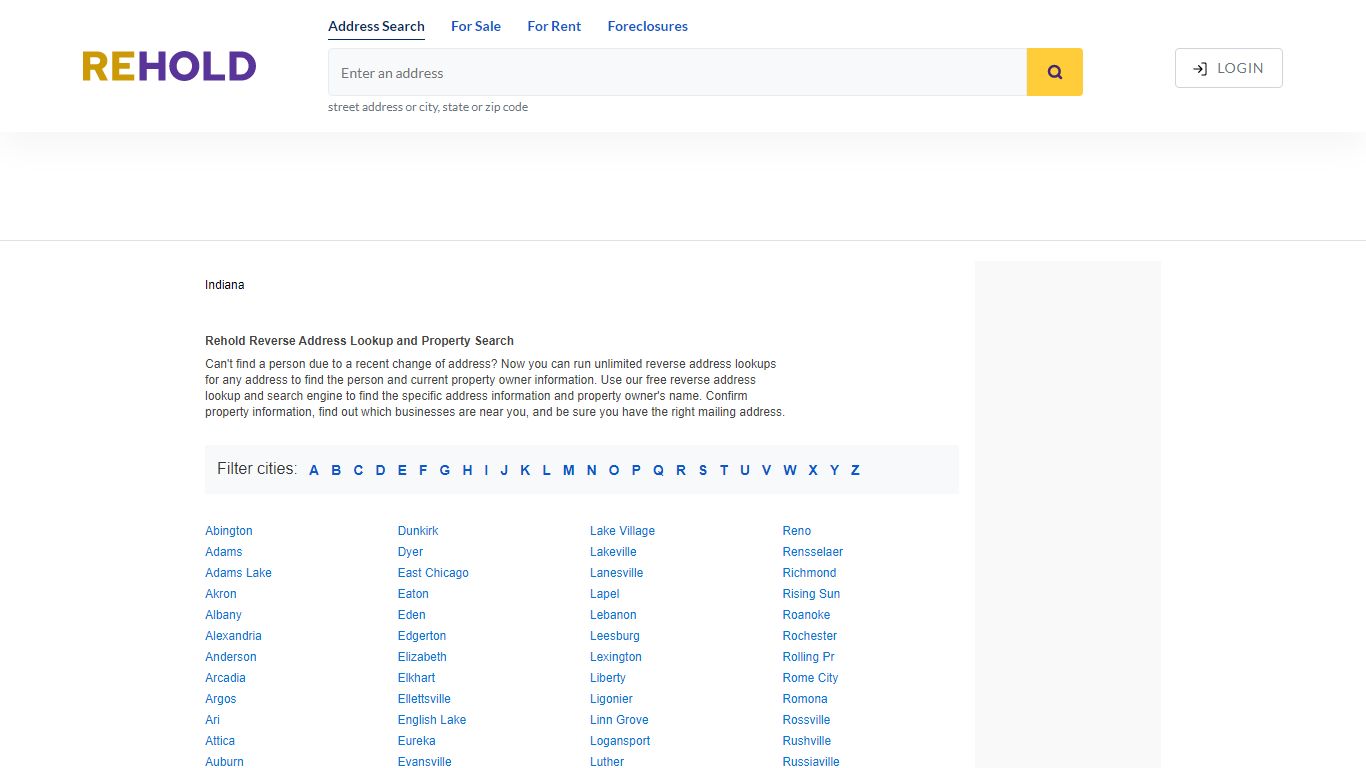Image resolution: width=1366 pixels, height=768 pixels.
Task: Open the Akron city link
Action: click(x=221, y=594)
